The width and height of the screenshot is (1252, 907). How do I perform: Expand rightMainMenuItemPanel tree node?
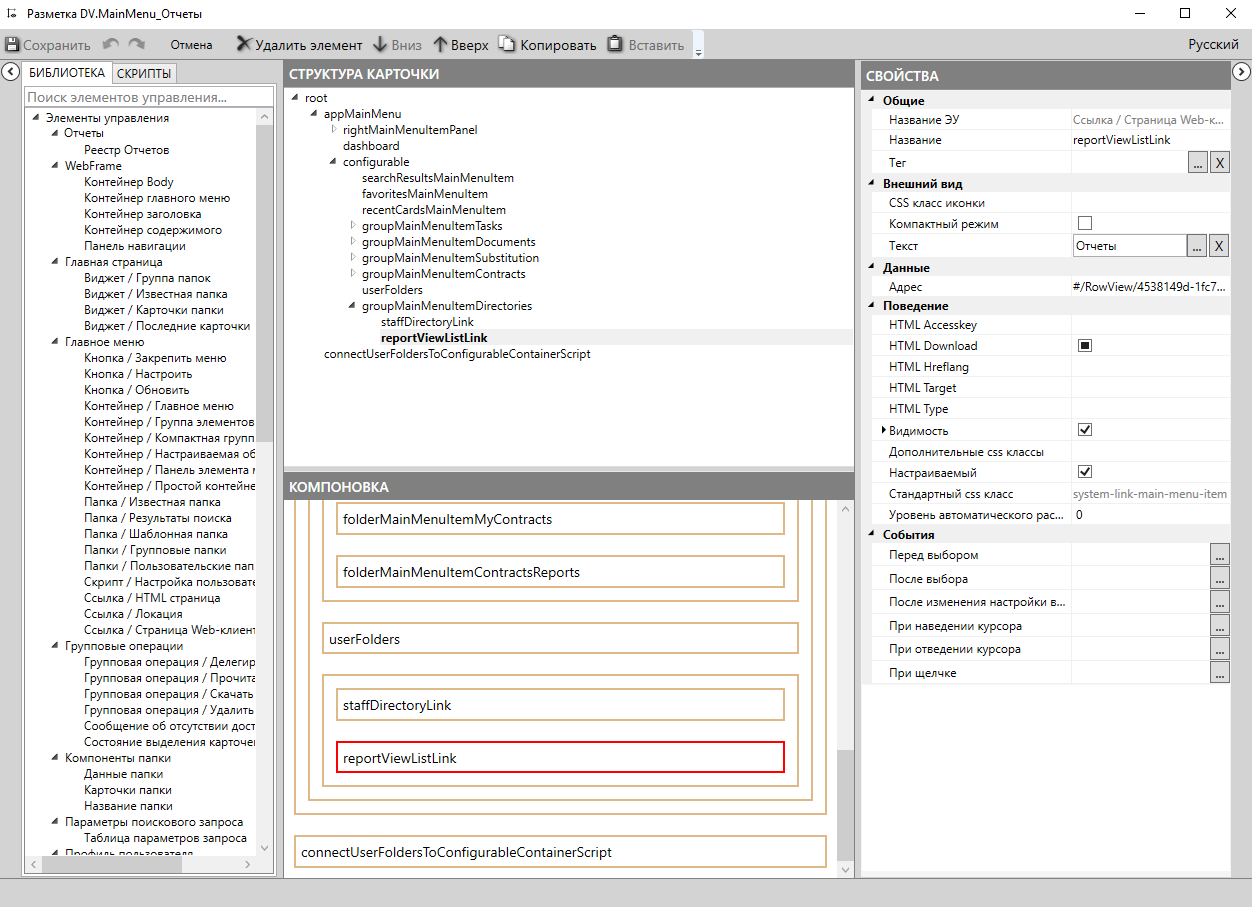(334, 130)
